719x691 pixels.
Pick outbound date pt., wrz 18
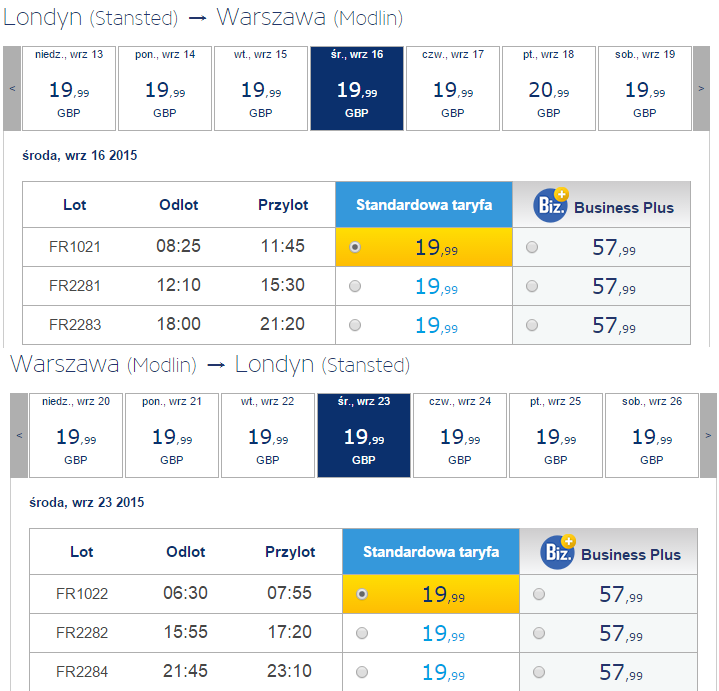click(549, 88)
